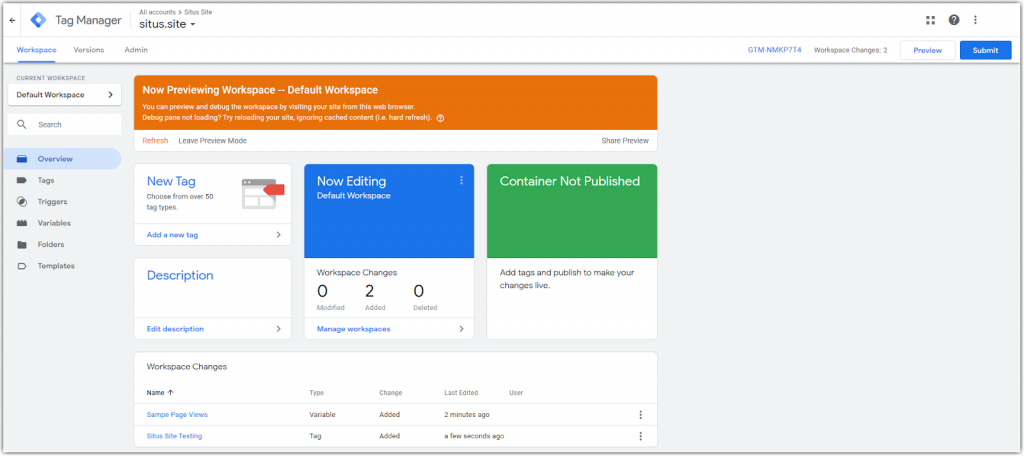
Task: Switch to the Versions tab
Action: [89, 50]
